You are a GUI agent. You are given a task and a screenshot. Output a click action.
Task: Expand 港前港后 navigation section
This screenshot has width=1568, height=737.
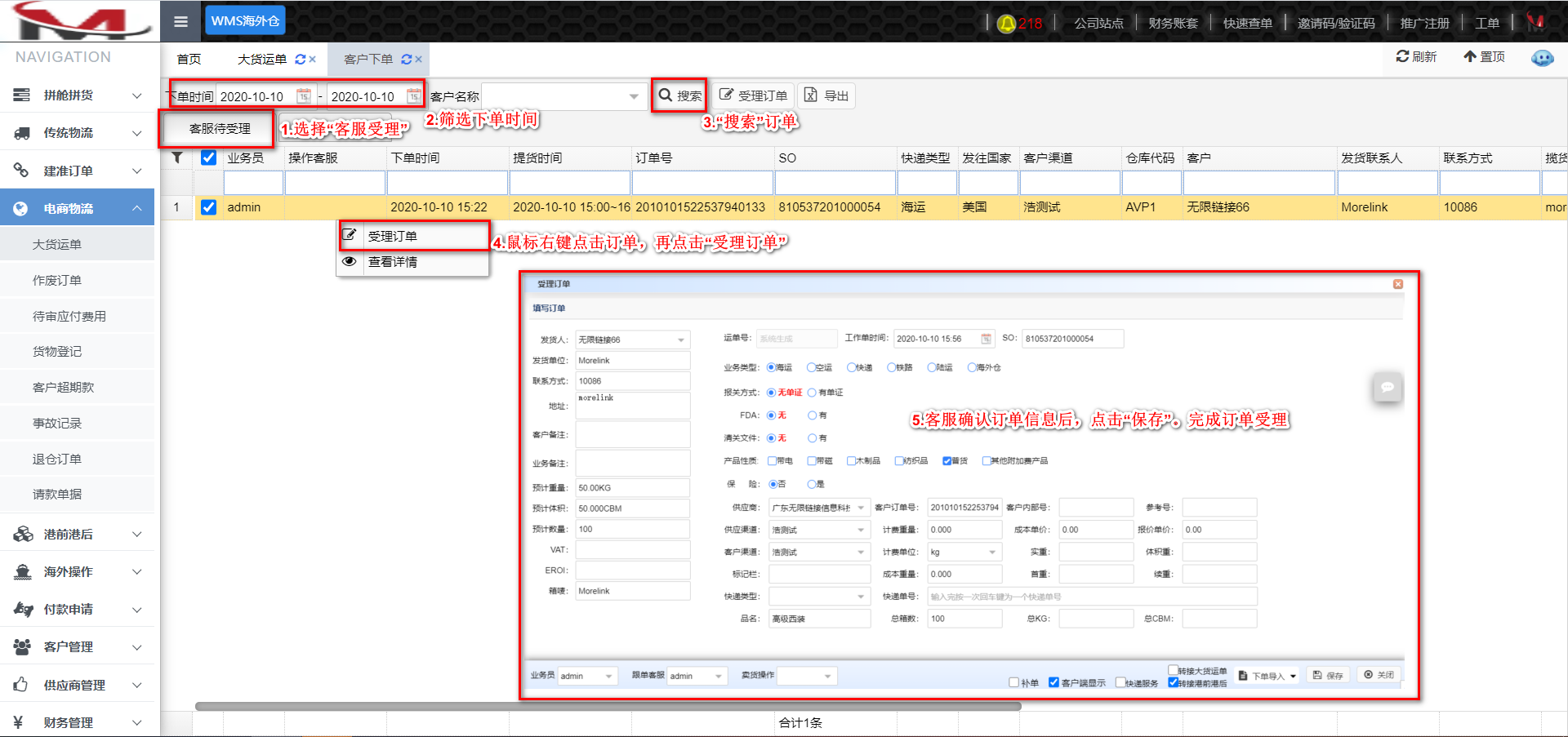point(78,535)
